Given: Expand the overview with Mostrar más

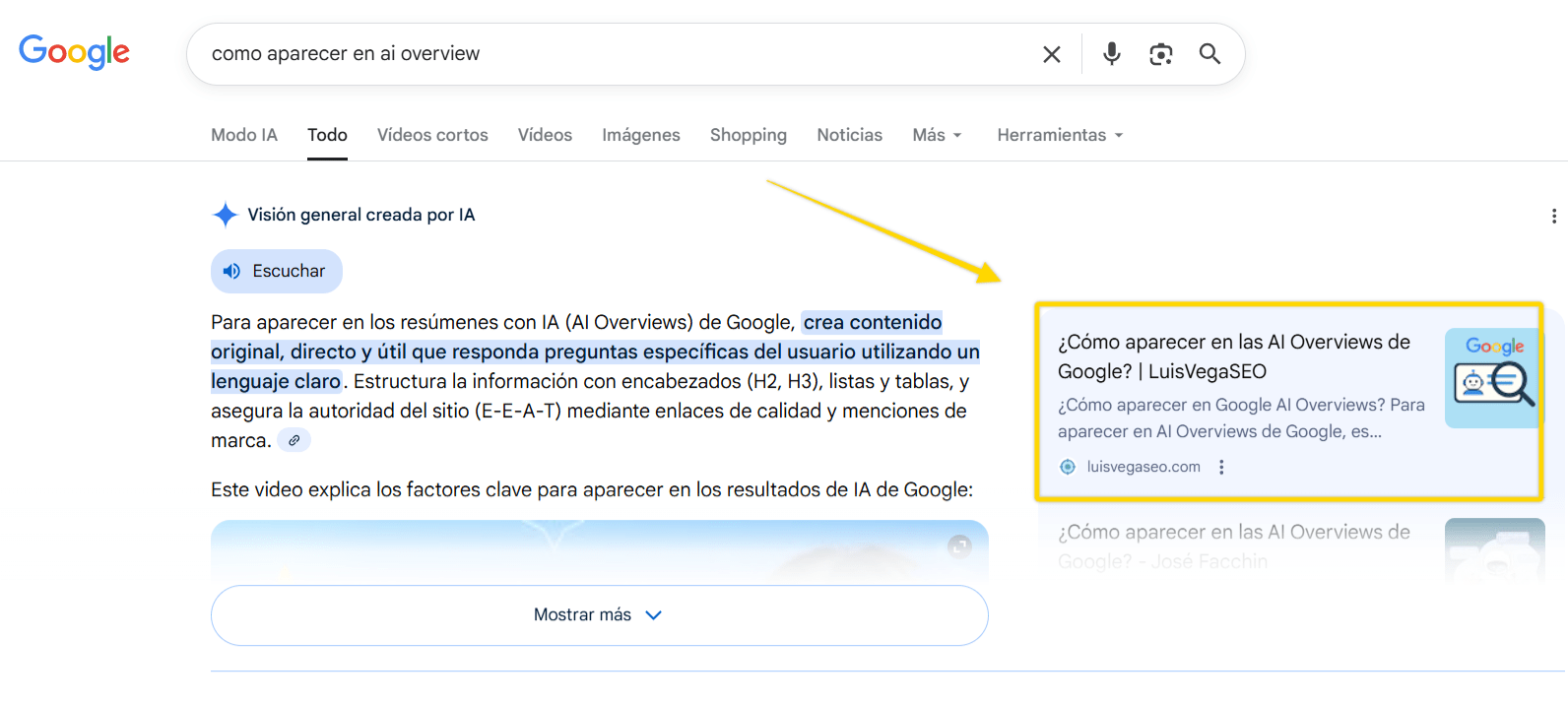Looking at the screenshot, I should [599, 615].
